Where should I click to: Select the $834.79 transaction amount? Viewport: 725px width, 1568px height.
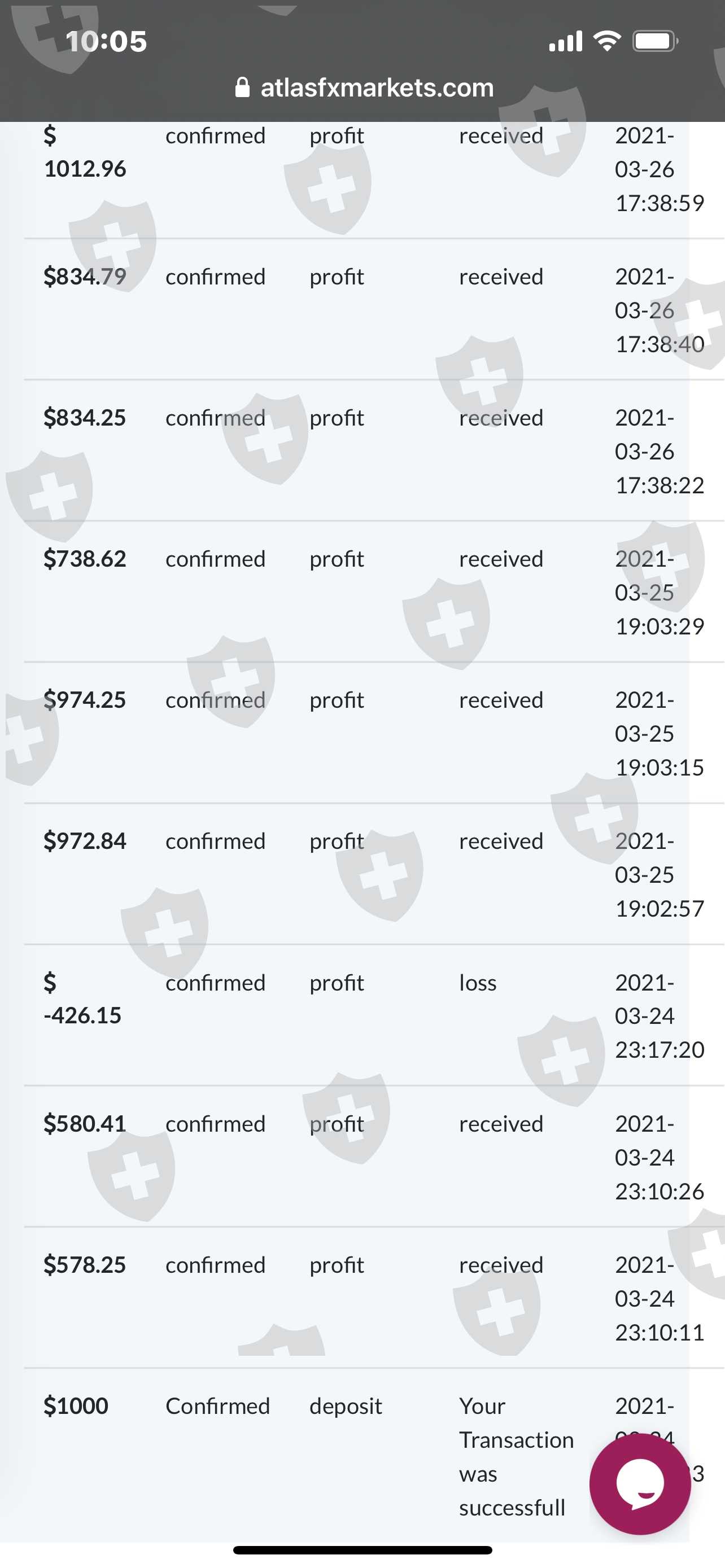pos(85,277)
